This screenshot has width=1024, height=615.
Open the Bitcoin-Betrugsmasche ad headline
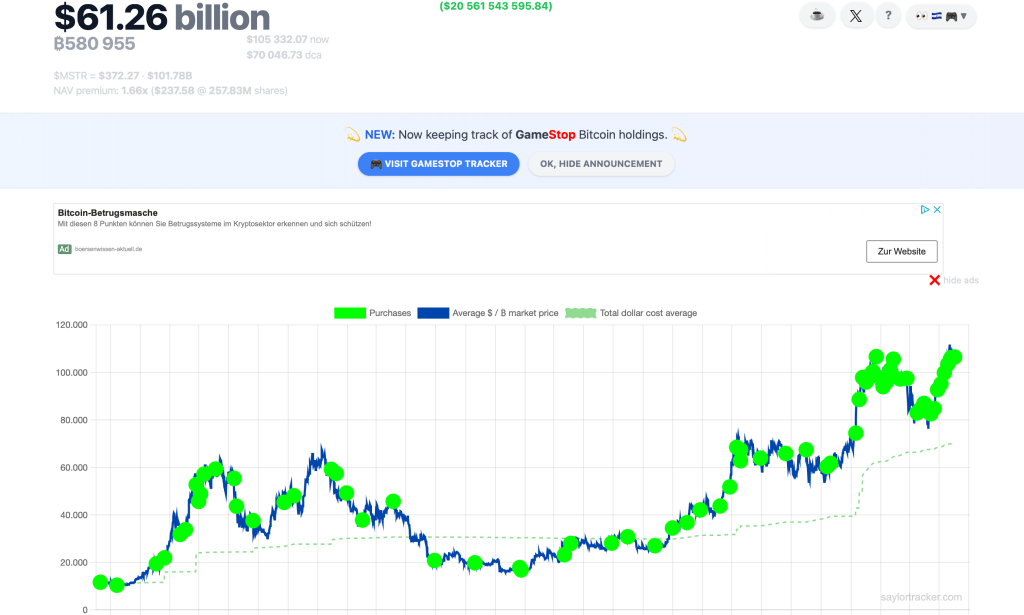tap(108, 213)
